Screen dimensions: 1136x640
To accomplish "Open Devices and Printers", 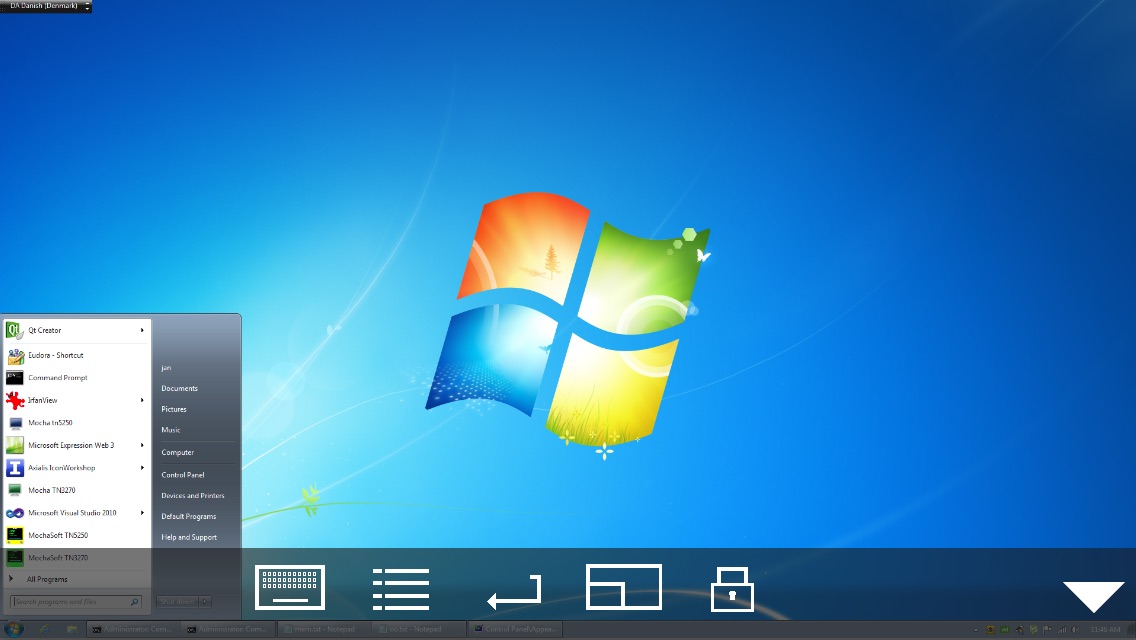I will [x=193, y=496].
